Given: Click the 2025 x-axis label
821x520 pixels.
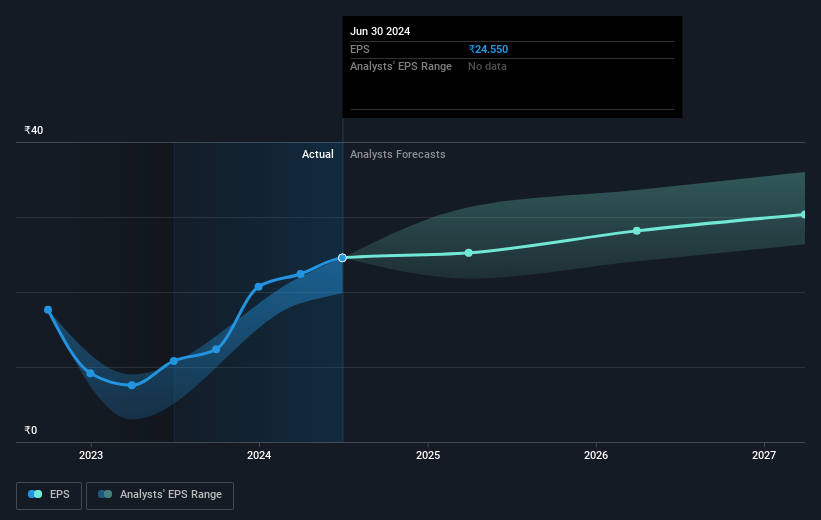Looking at the screenshot, I should click(x=428, y=456).
